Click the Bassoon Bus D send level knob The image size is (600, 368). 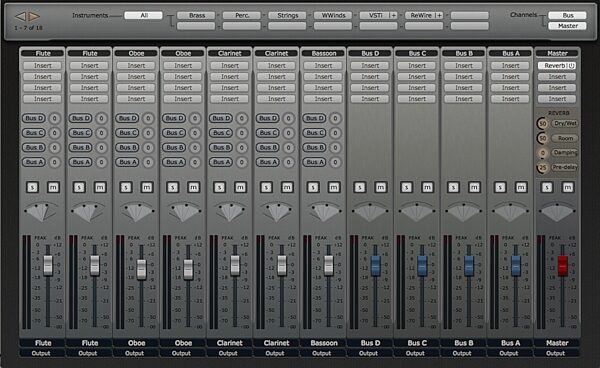pyautogui.click(x=335, y=118)
